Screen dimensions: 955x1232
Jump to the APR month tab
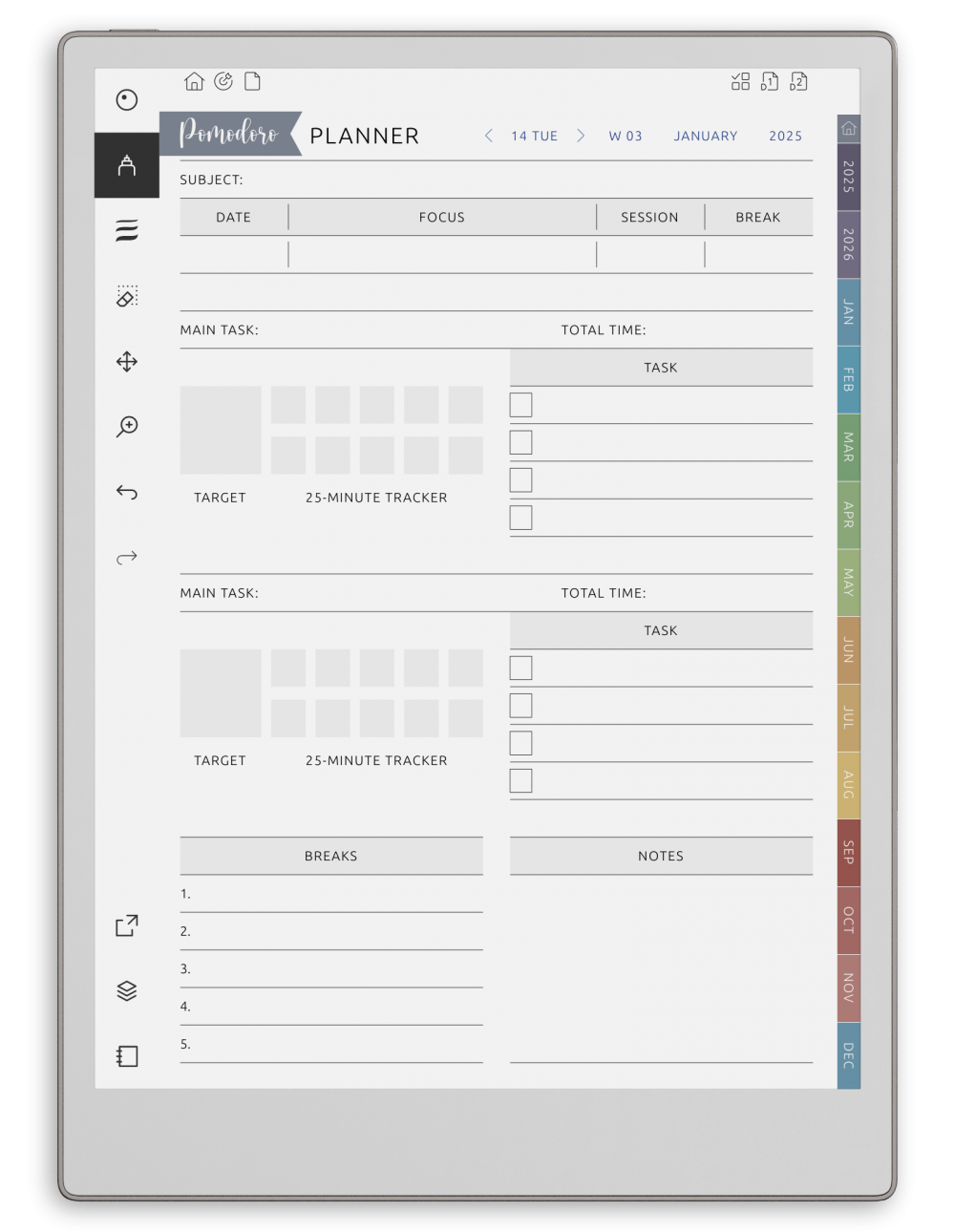[x=848, y=515]
